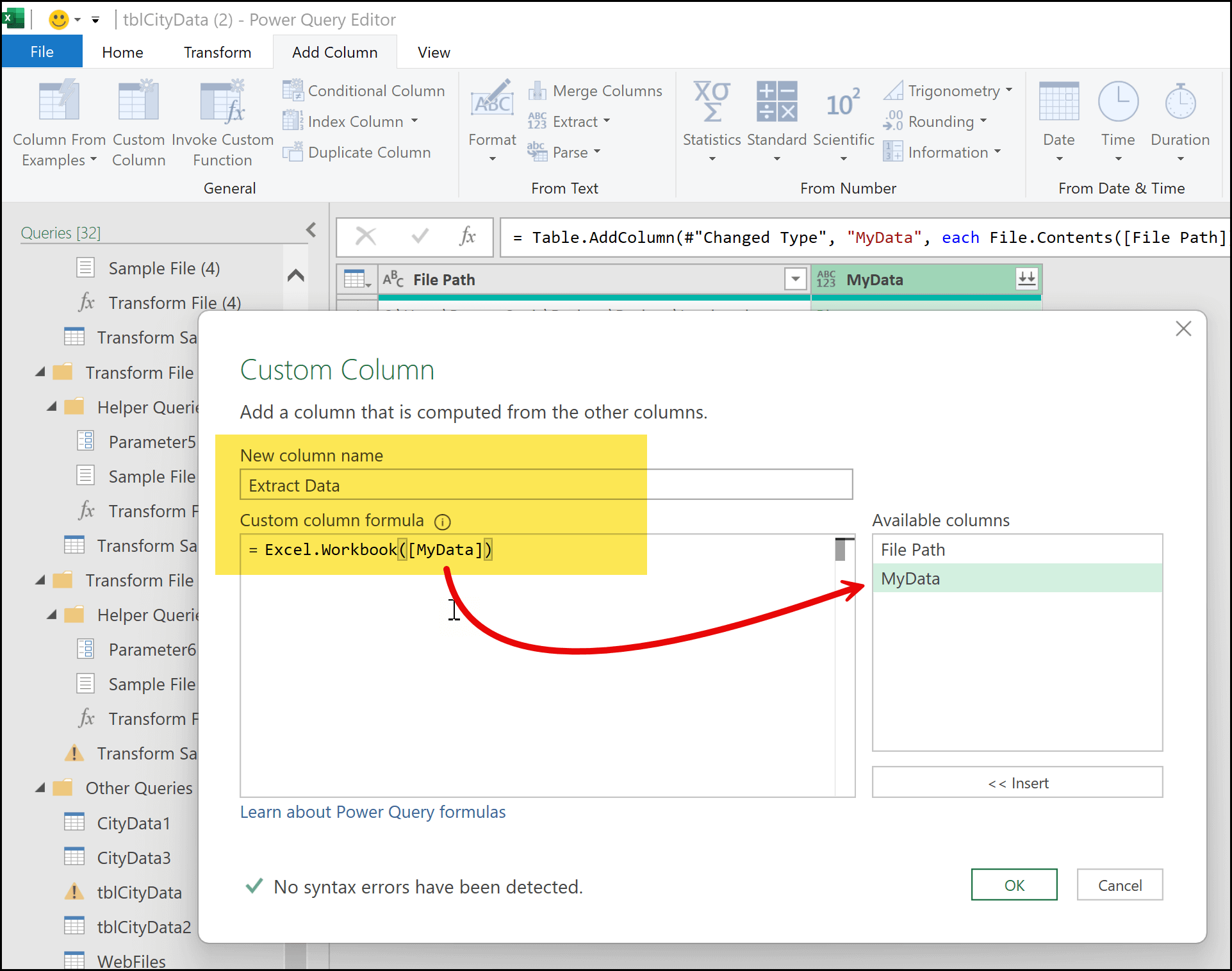Click the formula bar fx icon
Screen dimensions: 1232x971
click(x=468, y=237)
